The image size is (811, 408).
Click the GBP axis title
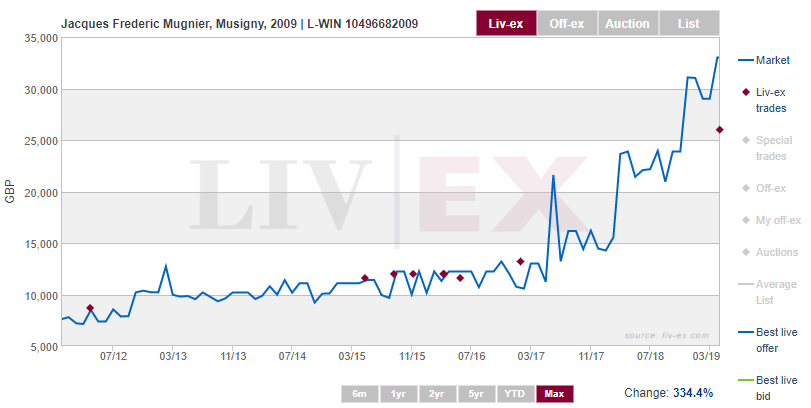point(10,191)
